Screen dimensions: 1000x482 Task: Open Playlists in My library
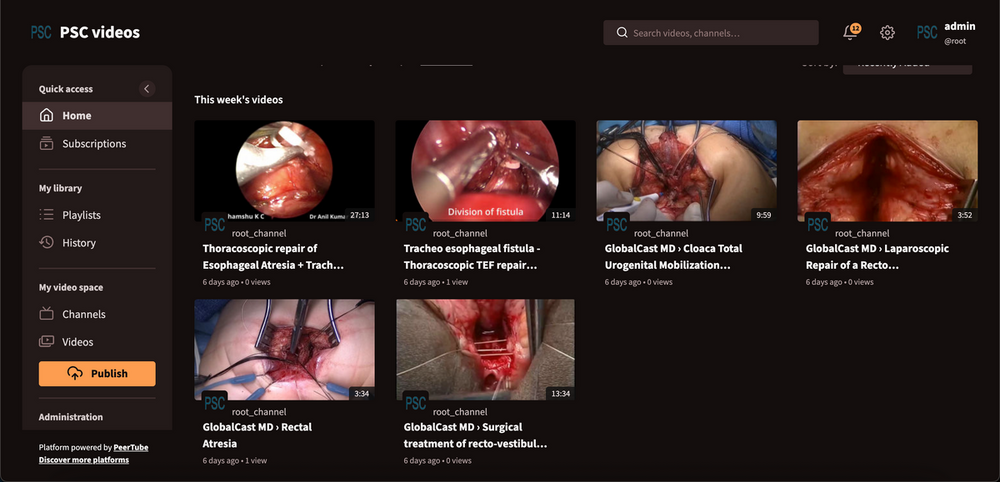97,215
